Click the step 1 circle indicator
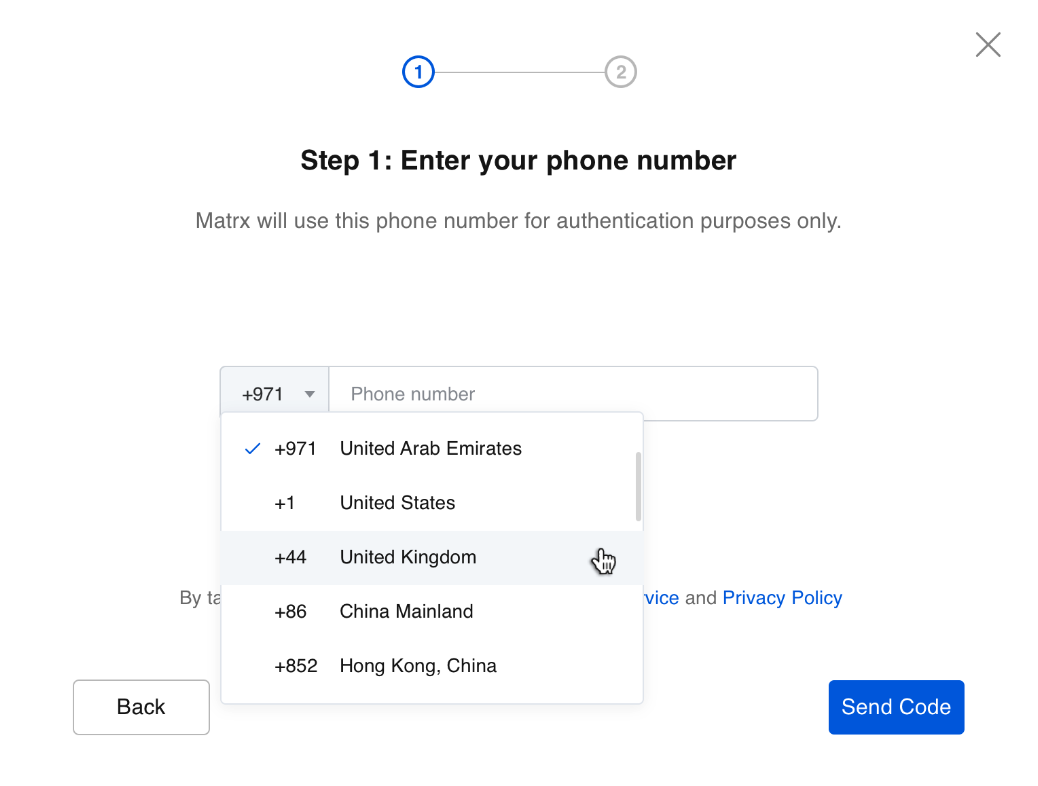This screenshot has width=1038, height=786. 418,72
